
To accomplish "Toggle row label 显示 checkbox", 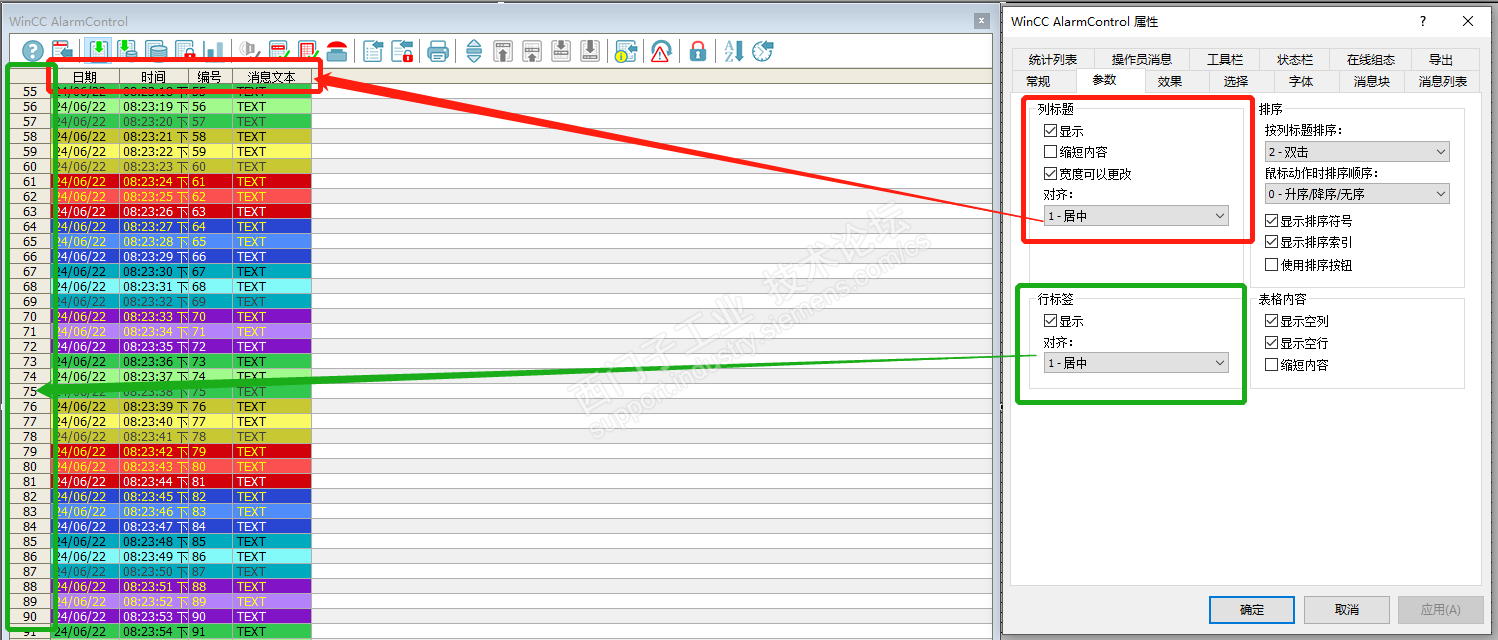I will point(1050,321).
